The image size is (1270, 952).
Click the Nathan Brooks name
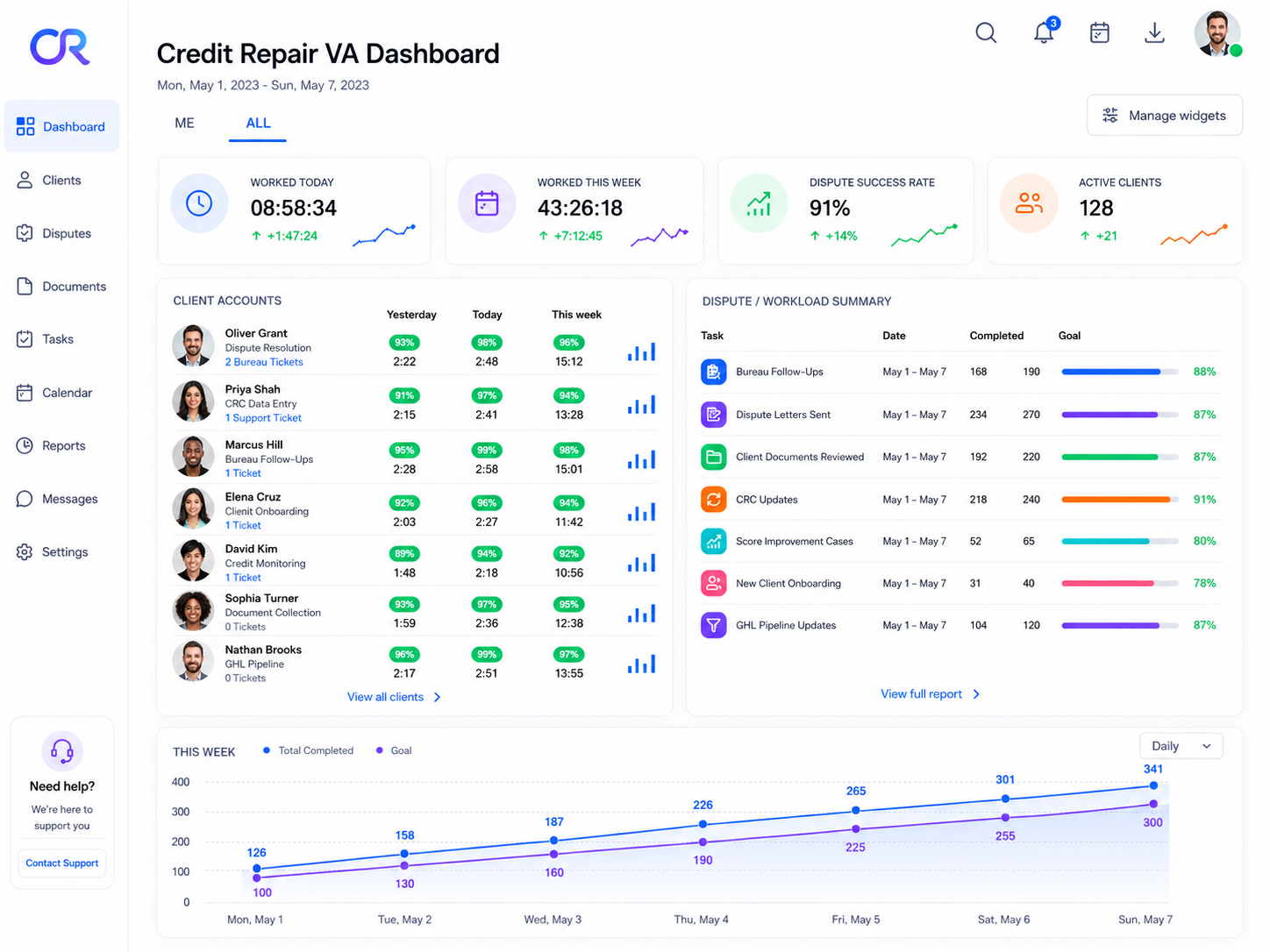pyautogui.click(x=263, y=650)
